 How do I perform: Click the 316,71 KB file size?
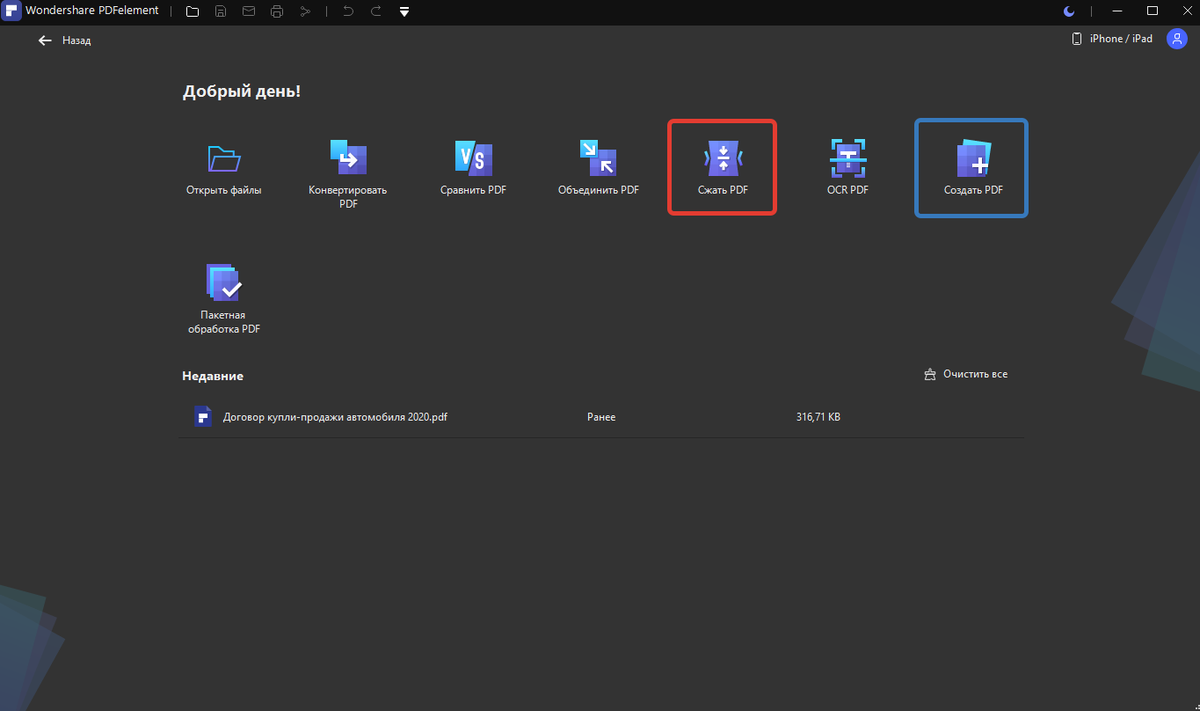[818, 417]
